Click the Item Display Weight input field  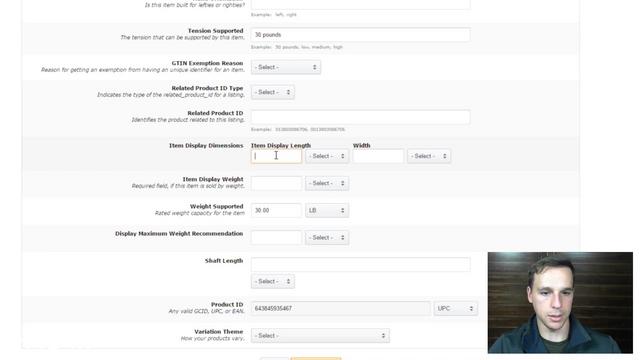pos(276,183)
